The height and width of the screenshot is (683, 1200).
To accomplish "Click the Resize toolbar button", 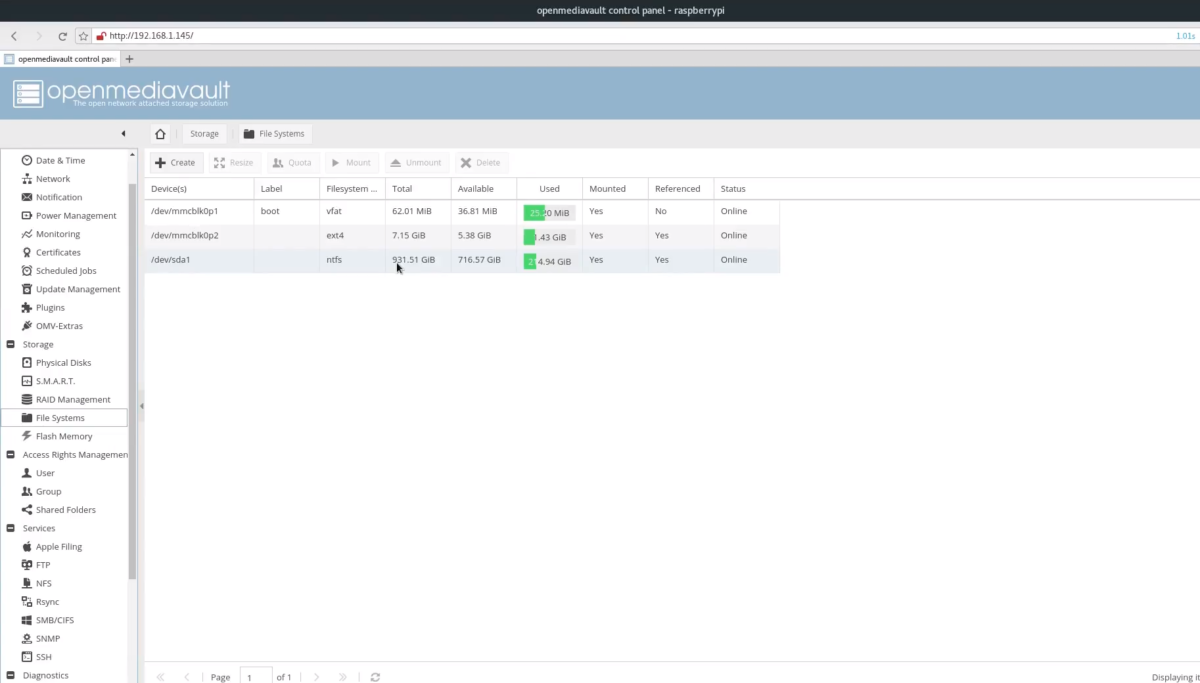I will pos(234,162).
